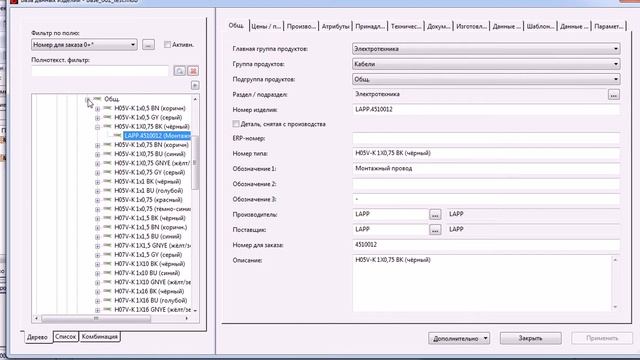
Task: Click the Описание text area
Action: pos(482,284)
